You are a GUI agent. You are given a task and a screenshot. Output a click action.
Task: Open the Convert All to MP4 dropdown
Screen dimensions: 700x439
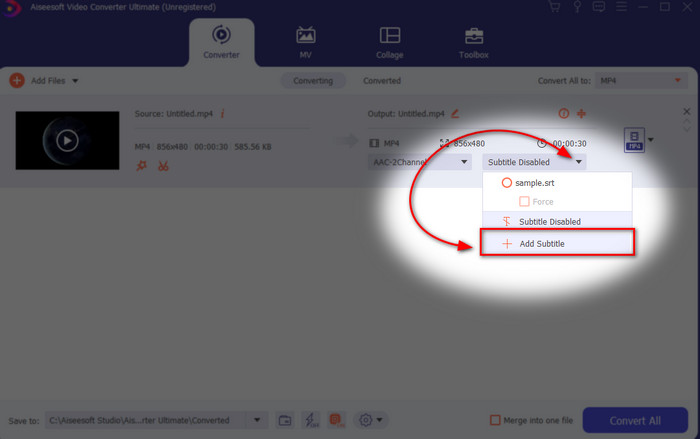coord(641,81)
